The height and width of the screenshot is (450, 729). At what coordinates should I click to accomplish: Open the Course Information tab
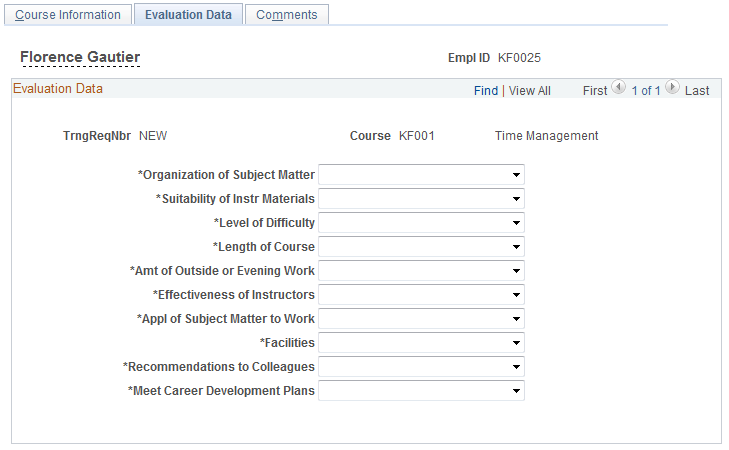68,14
